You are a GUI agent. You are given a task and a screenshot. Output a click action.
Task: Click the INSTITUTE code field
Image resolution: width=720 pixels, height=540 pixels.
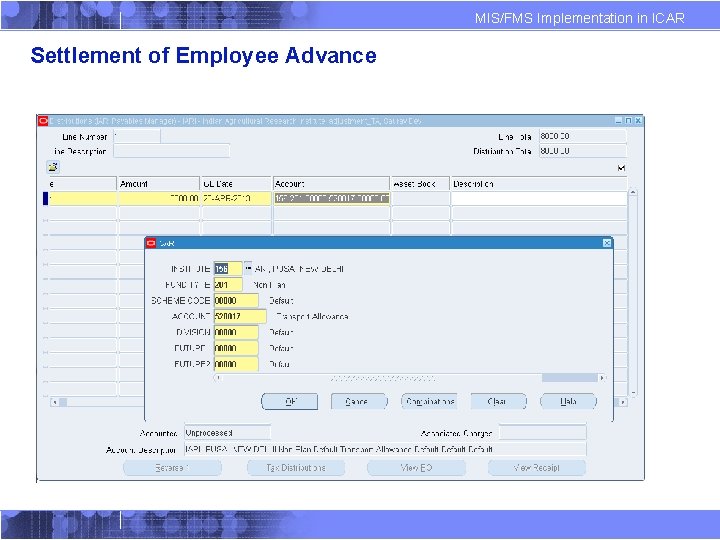(x=228, y=269)
